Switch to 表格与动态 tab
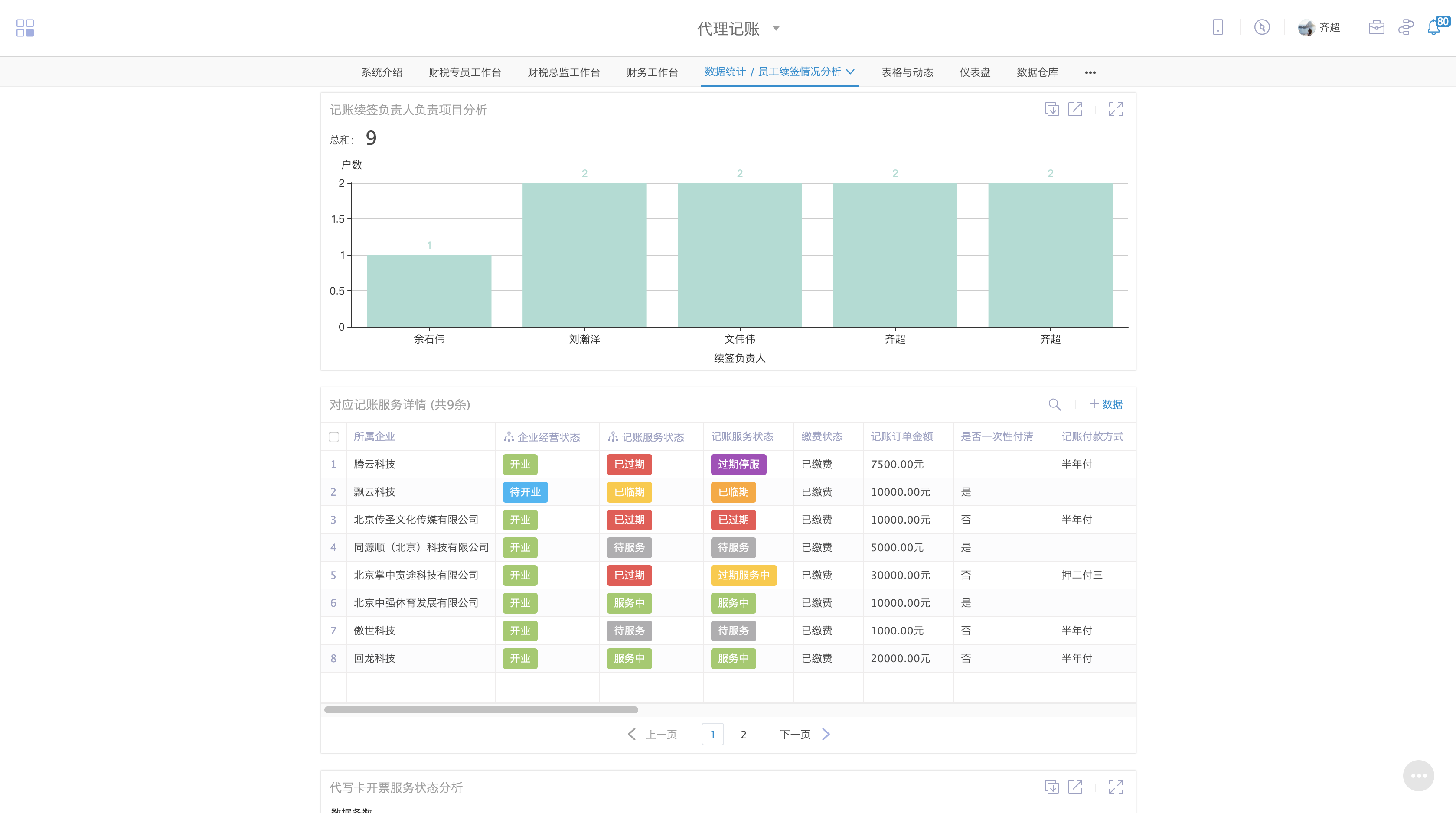 point(907,72)
